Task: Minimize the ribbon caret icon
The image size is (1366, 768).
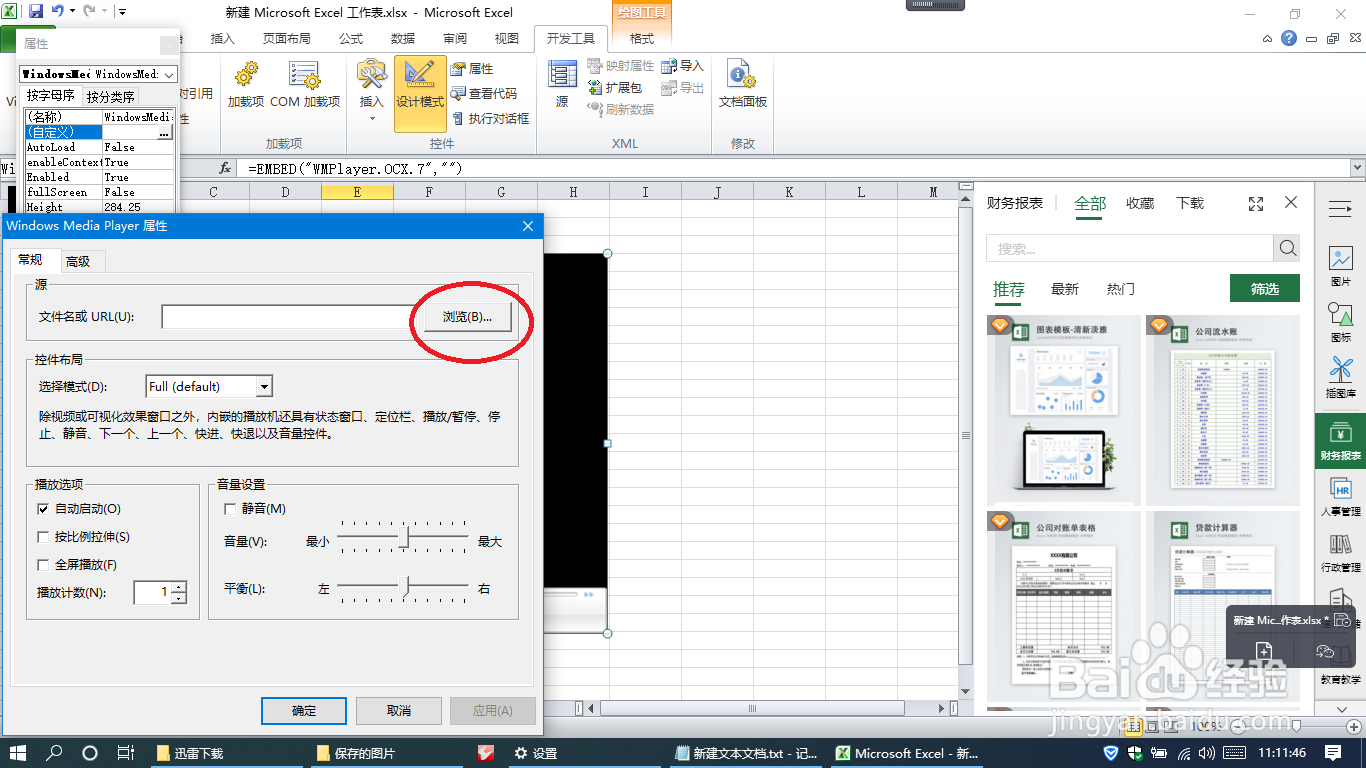Action: [x=1266, y=39]
